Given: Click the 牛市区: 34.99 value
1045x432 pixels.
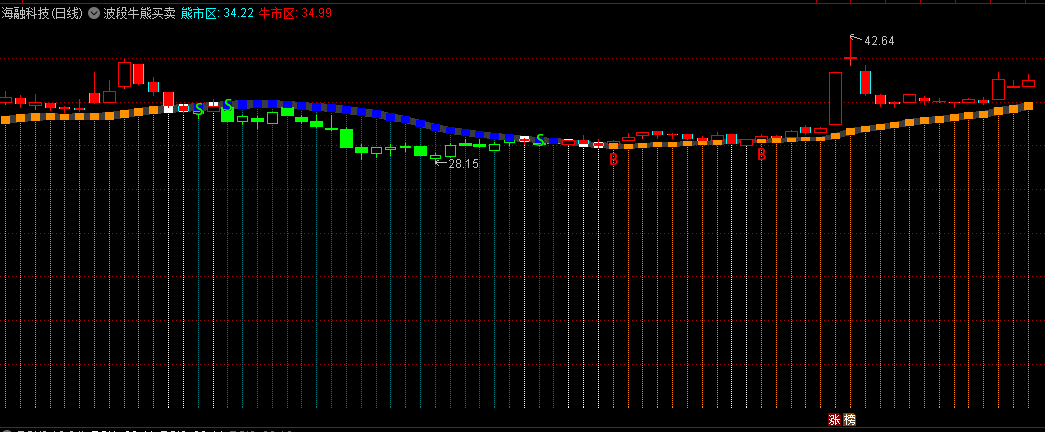Looking at the screenshot, I should 295,13.
